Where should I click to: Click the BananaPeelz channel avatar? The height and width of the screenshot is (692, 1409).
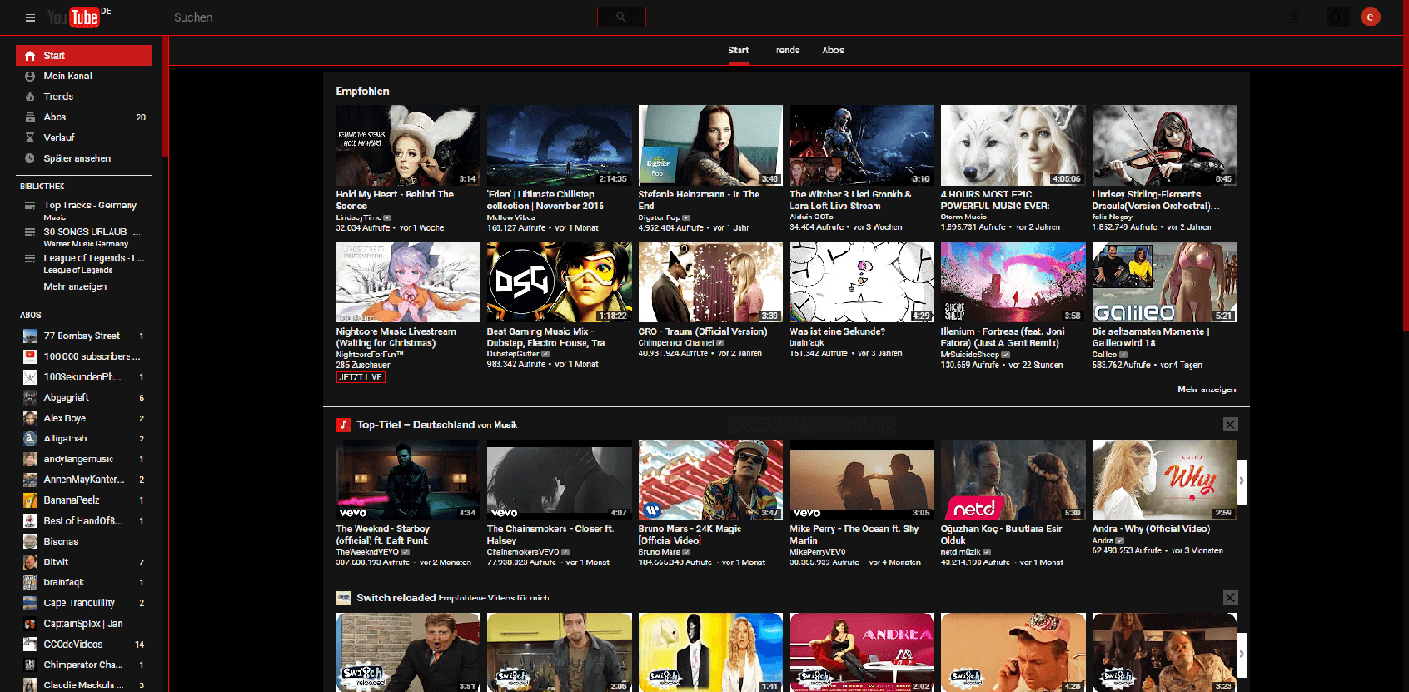click(30, 500)
